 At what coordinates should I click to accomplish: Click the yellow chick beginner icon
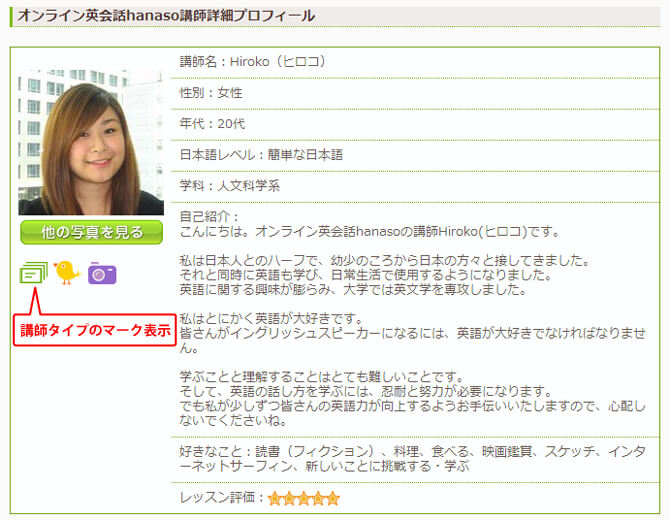67,272
